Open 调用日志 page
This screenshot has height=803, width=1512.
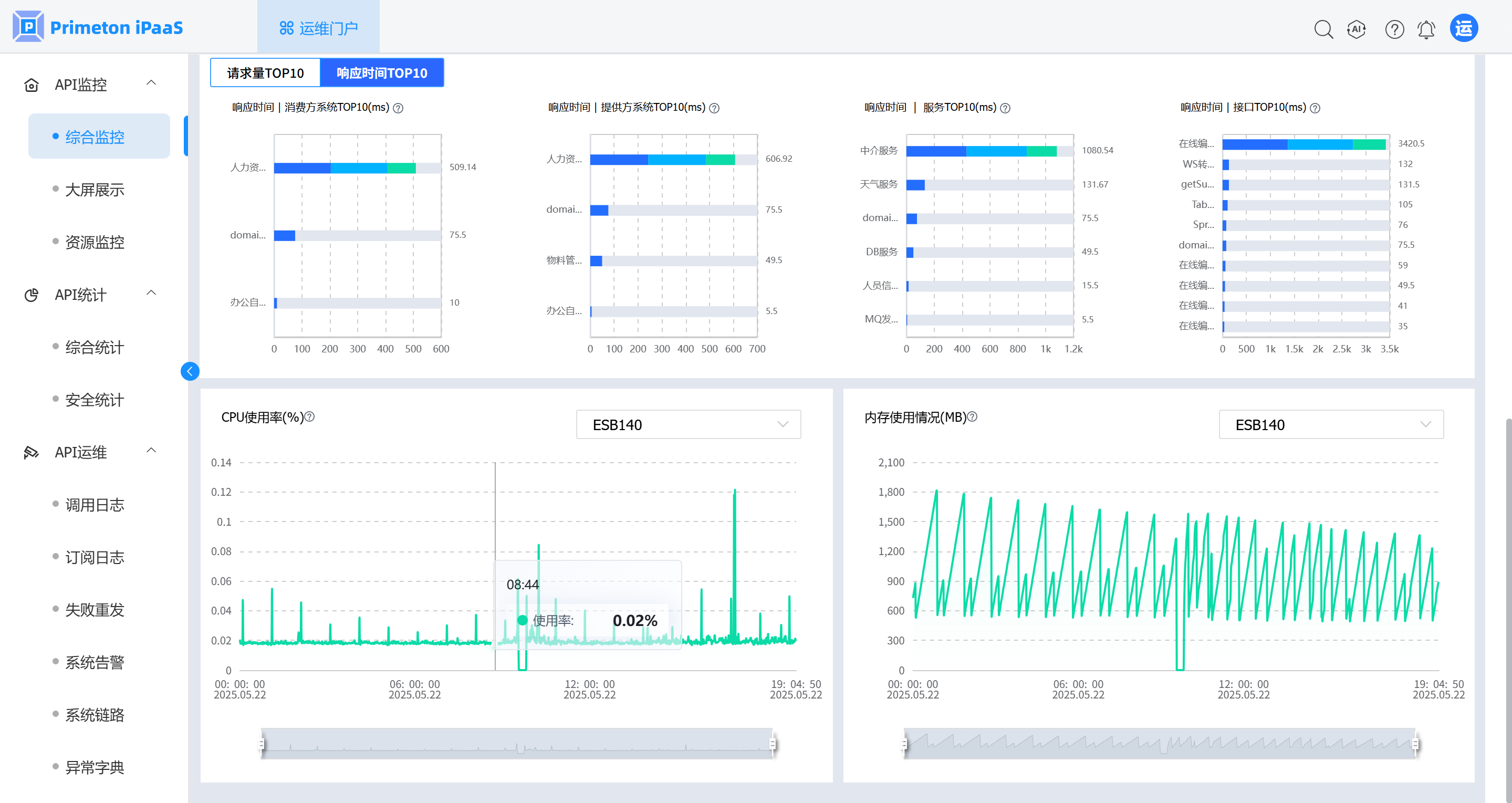click(95, 505)
